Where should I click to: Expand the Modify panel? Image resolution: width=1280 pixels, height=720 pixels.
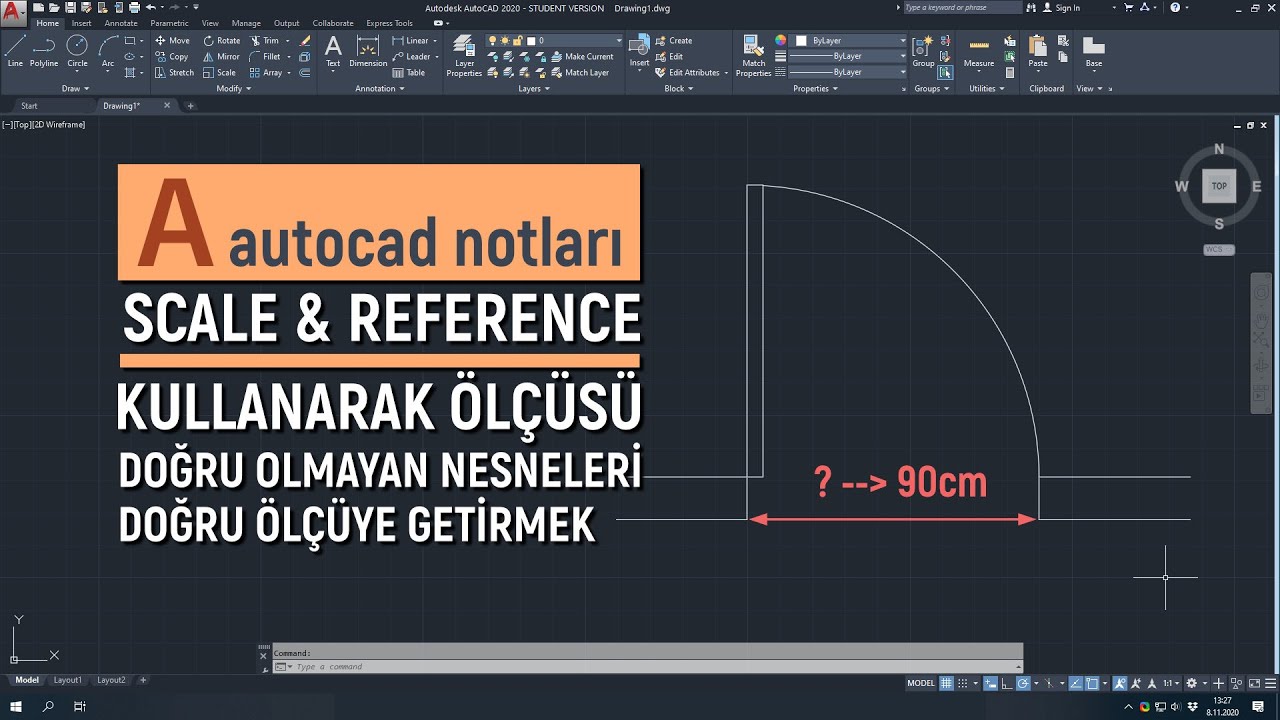pyautogui.click(x=233, y=88)
